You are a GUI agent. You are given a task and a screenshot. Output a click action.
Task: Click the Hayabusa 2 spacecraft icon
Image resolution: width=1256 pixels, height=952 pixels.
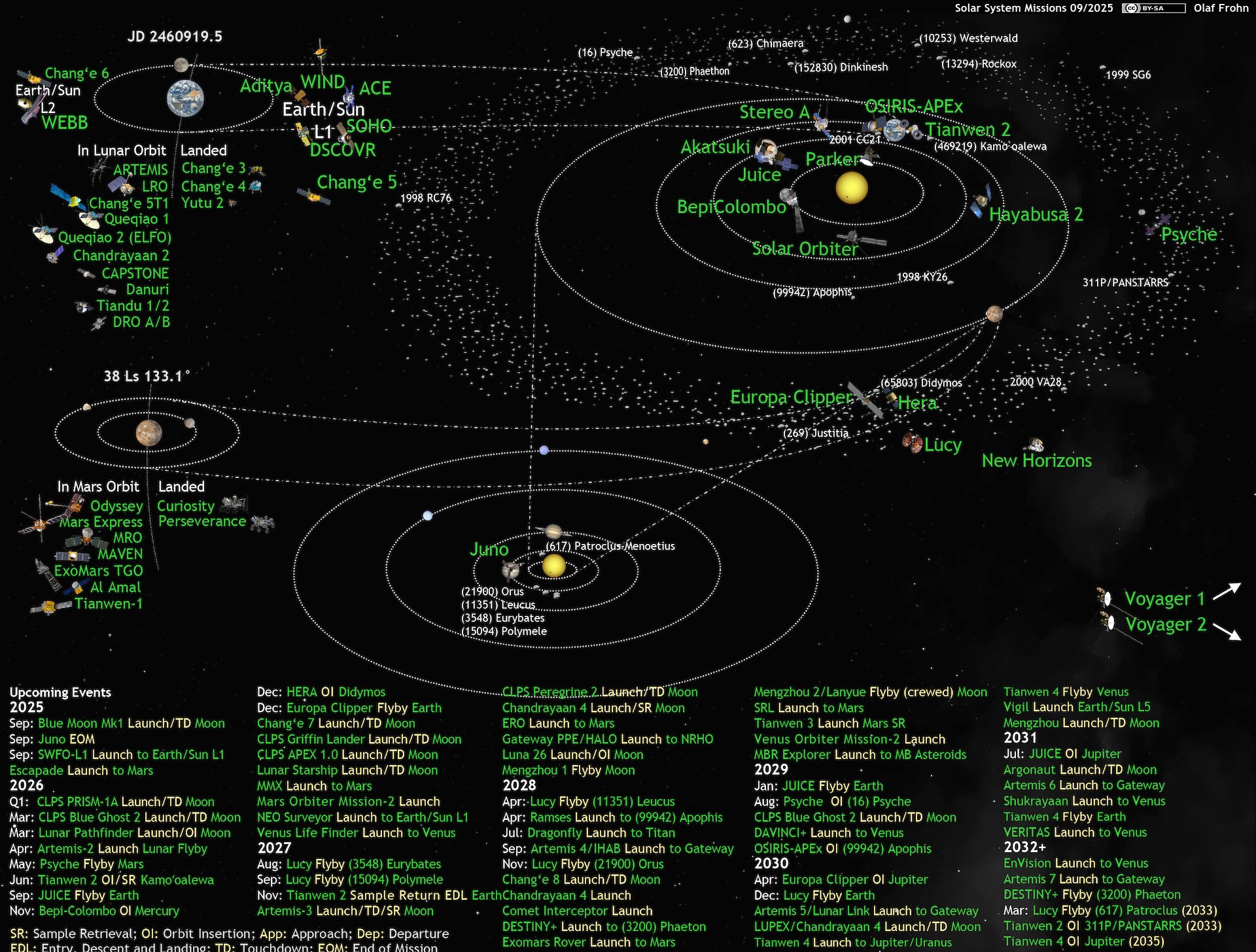click(x=981, y=201)
